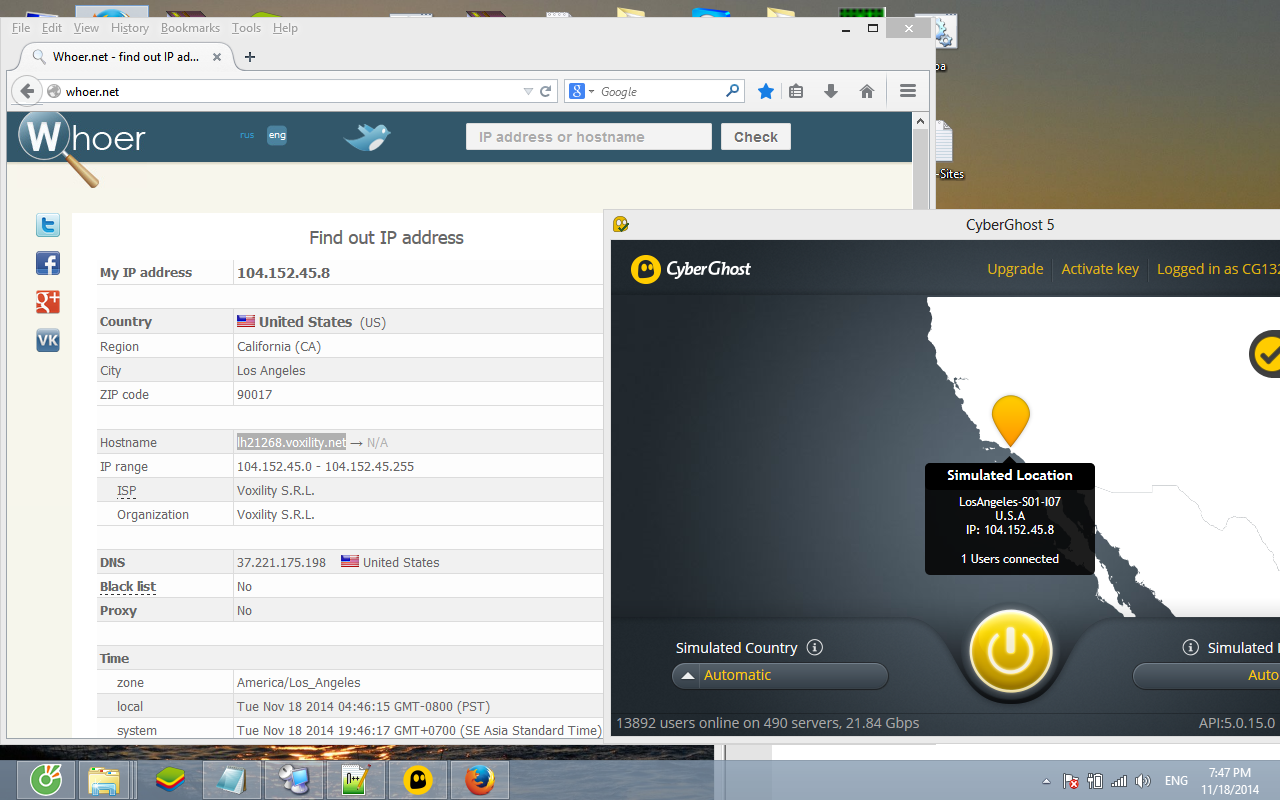1280x800 pixels.
Task: Click Activate key in CyberGhost
Action: click(1100, 269)
